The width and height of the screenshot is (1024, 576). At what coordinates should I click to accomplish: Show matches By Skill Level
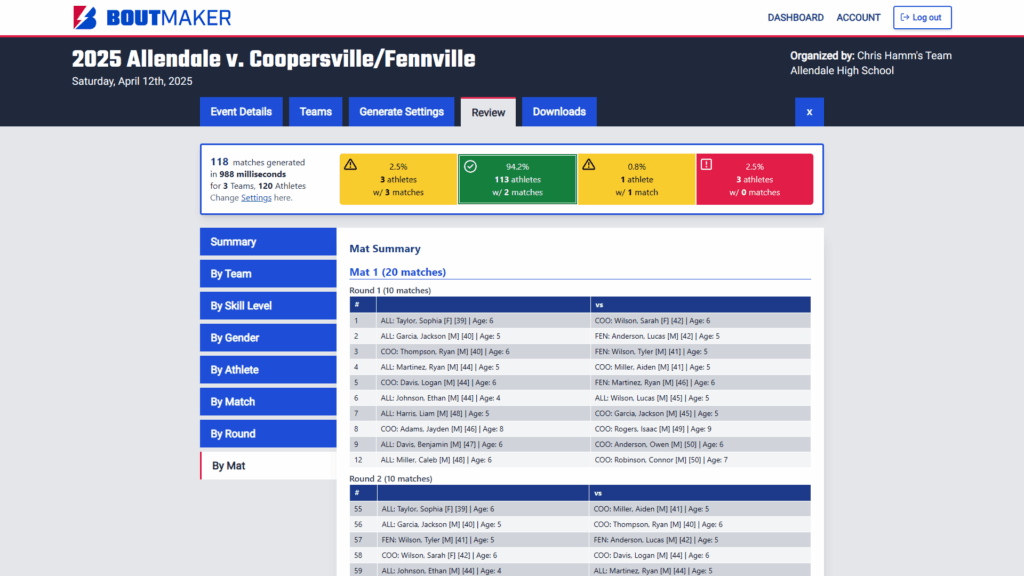268,306
